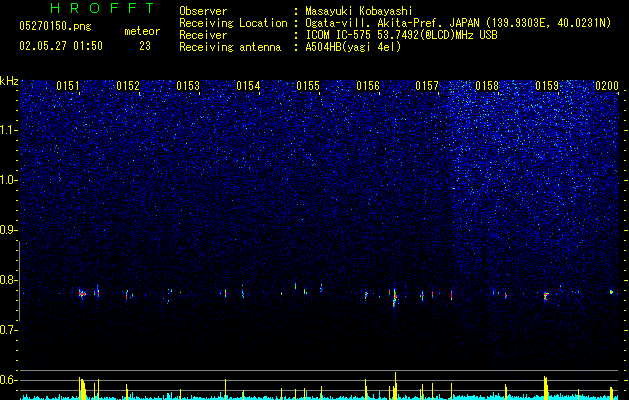The image size is (629, 400).
Task: Click the HROFFT title text
Action: 102,8
